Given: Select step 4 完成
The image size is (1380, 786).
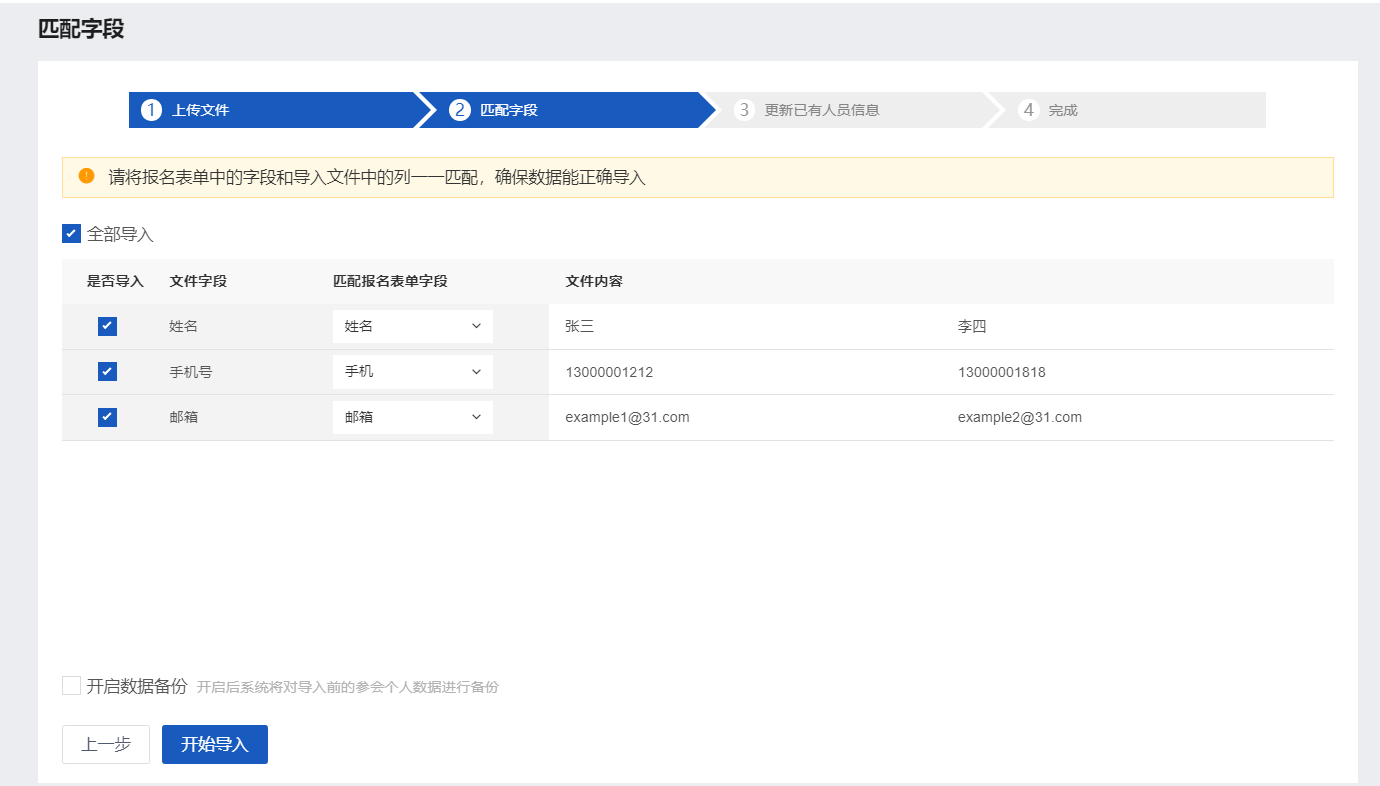Looking at the screenshot, I should tap(1127, 110).
